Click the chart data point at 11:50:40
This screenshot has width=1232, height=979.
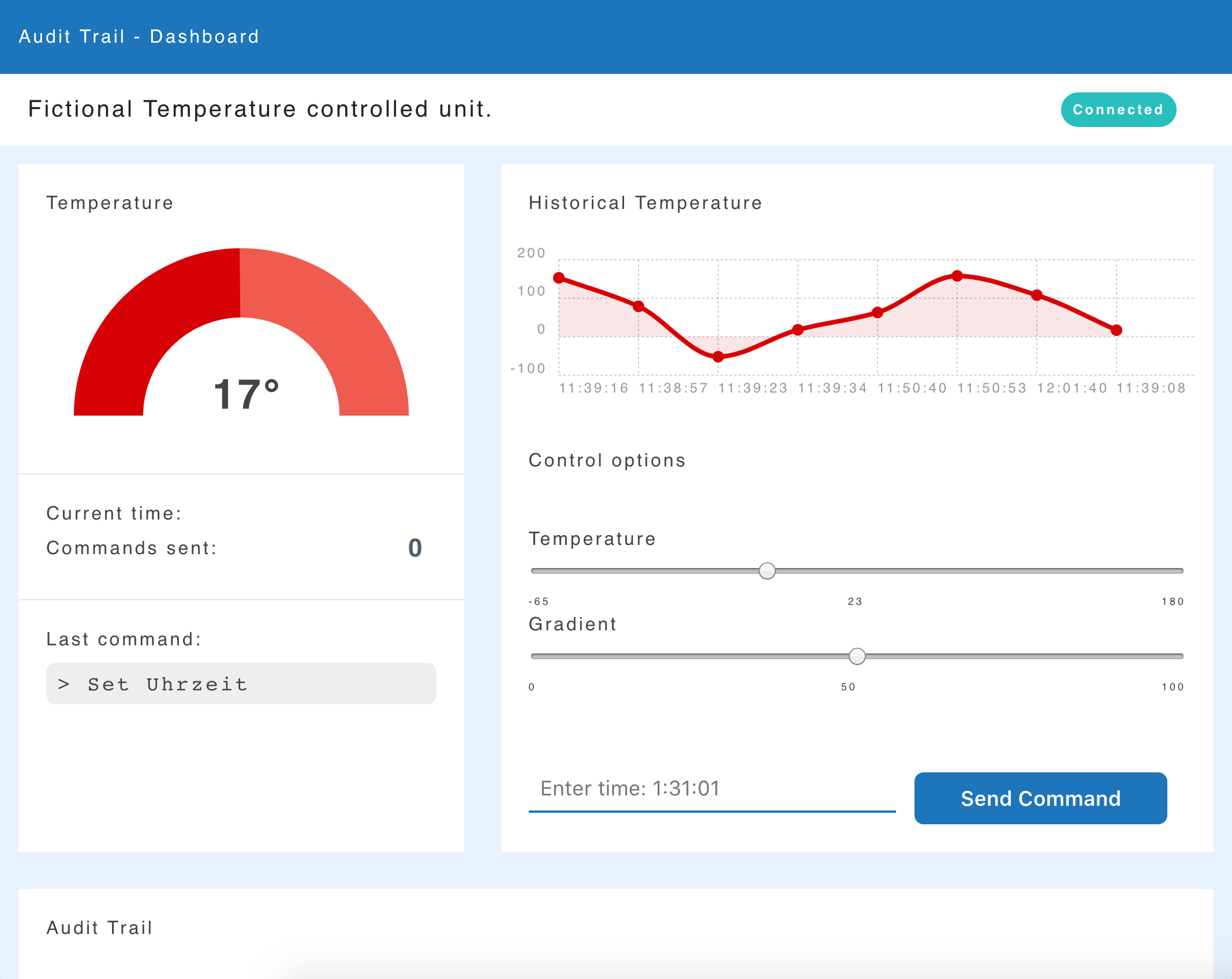point(878,312)
